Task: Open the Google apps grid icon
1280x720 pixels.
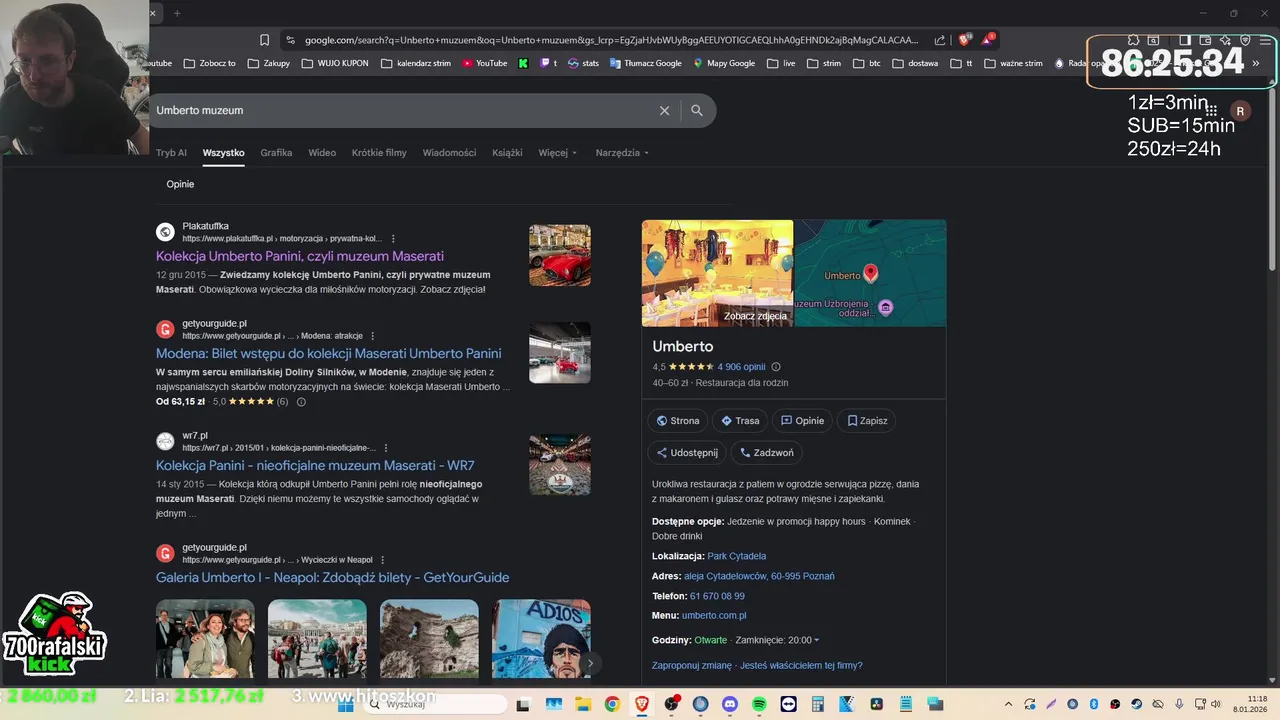Action: [x=1211, y=110]
